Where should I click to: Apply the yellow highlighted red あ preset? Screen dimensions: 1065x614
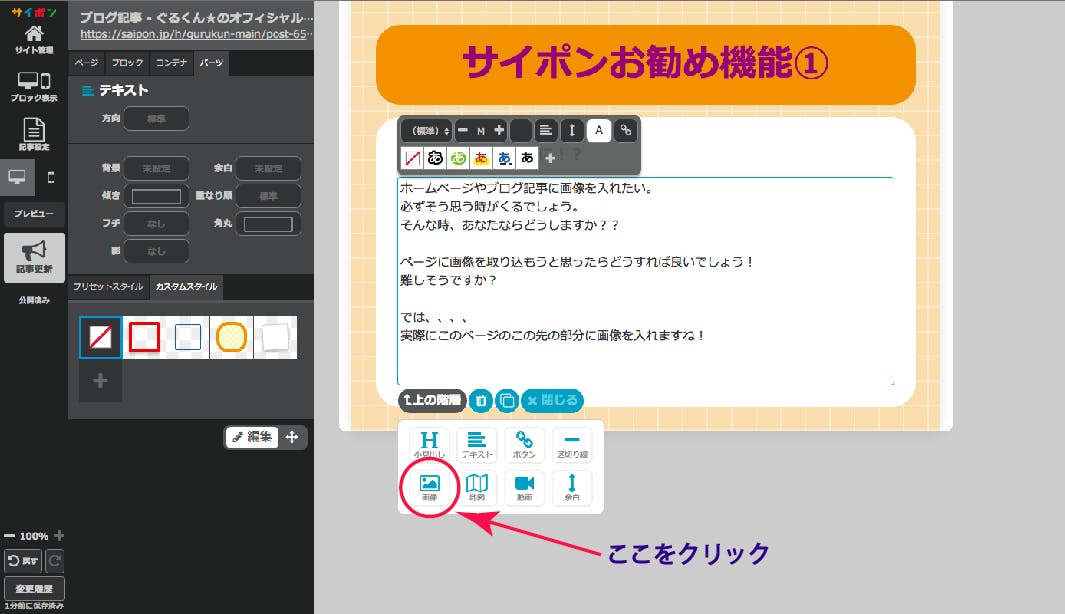point(482,158)
